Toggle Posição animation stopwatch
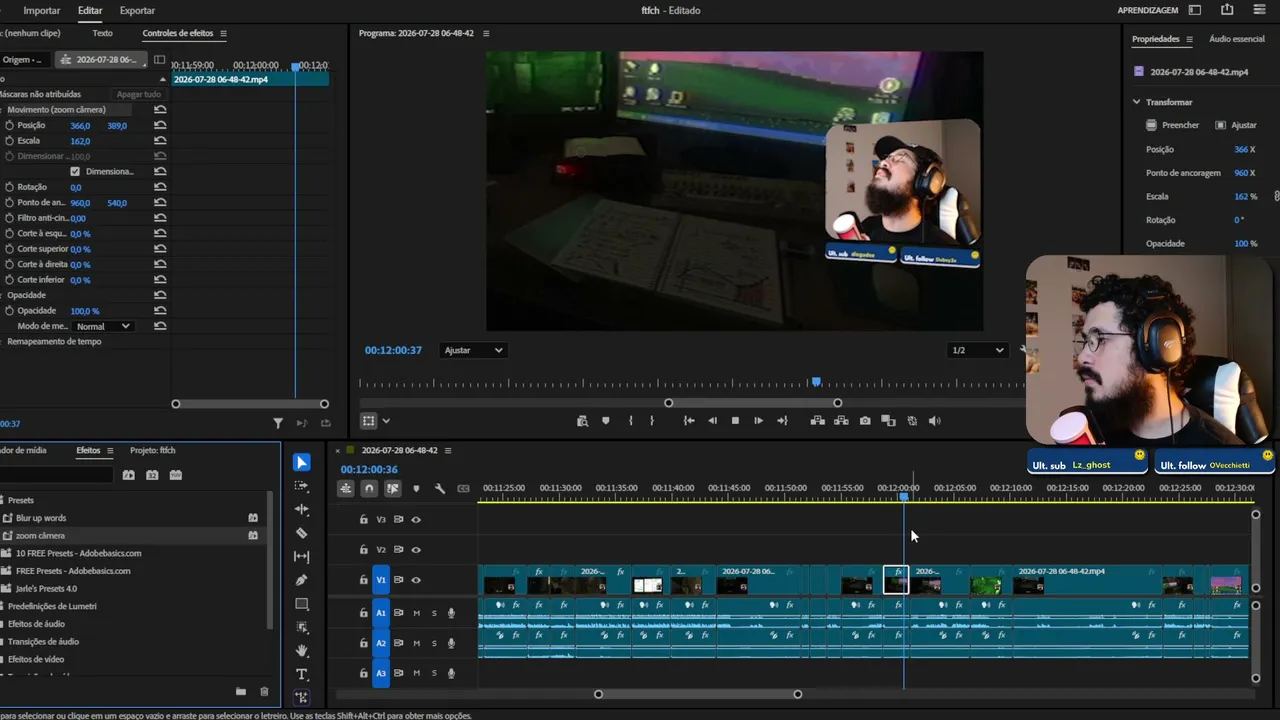Viewport: 1280px width, 720px height. point(9,125)
